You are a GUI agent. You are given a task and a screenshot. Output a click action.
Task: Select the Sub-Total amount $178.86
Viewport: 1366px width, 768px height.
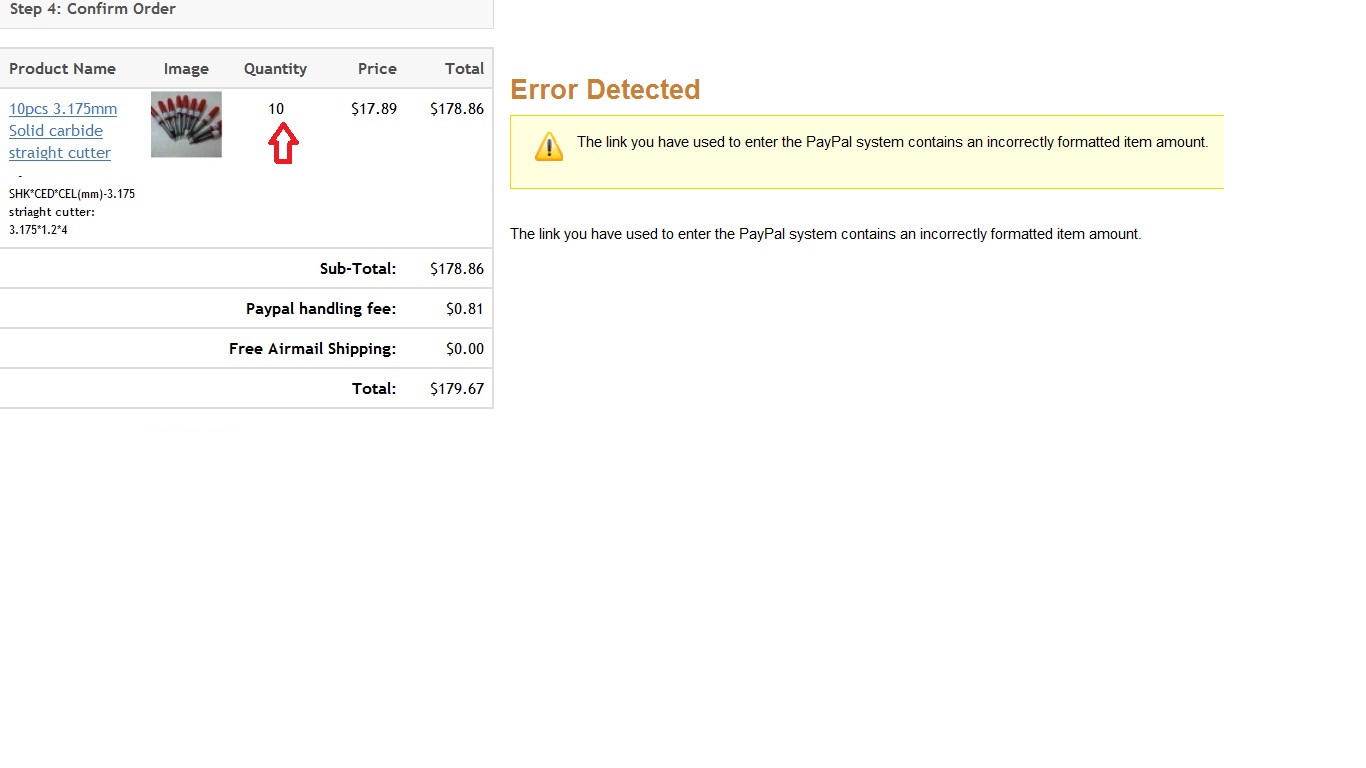pyautogui.click(x=457, y=269)
